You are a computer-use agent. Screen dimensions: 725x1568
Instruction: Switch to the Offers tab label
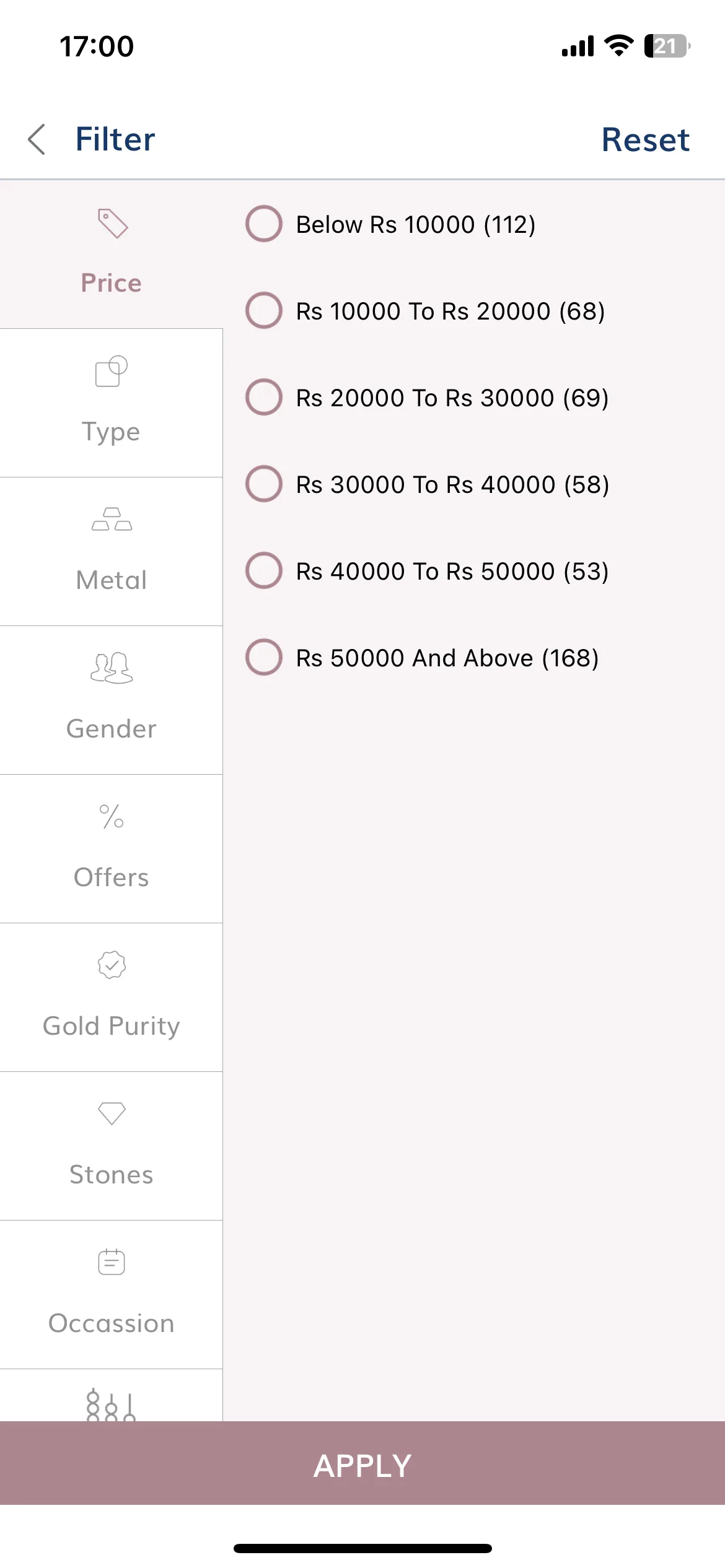(x=112, y=878)
